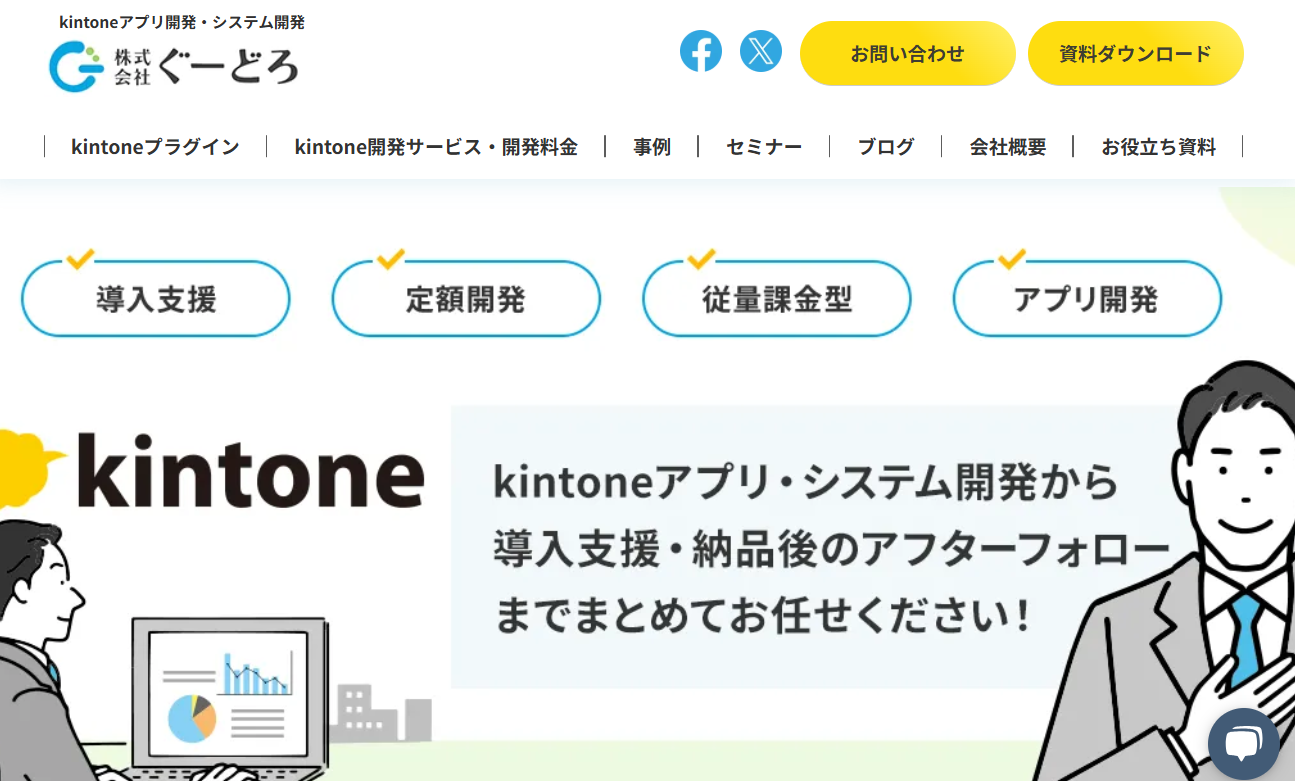Select the 導入支援 pill button
1295x781 pixels.
(156, 298)
